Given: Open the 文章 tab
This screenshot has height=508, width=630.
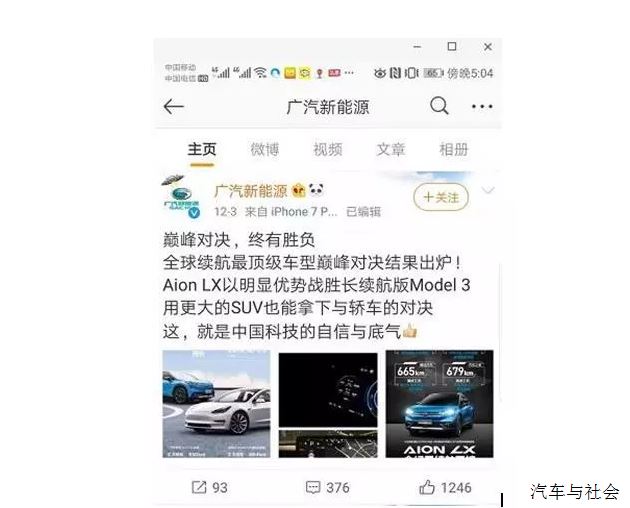Looking at the screenshot, I should 391,150.
